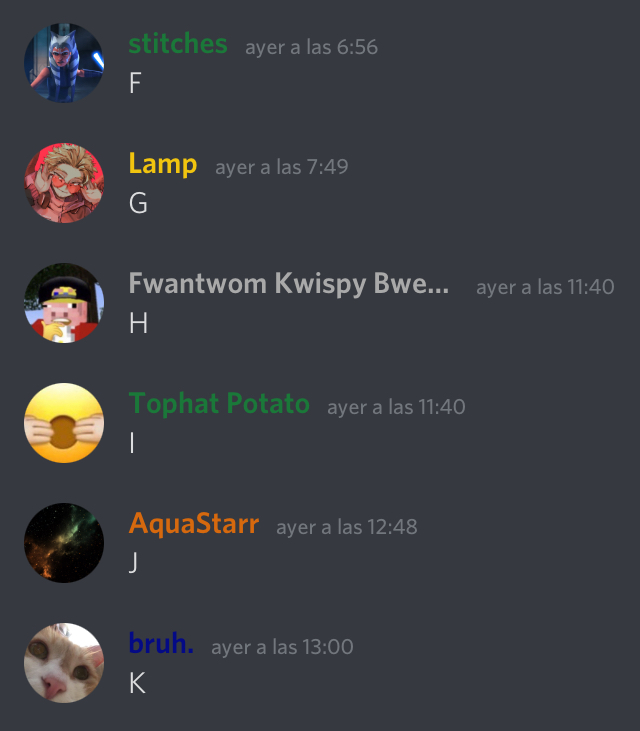
Task: Click Tophat Potato's emoji avatar
Action: pos(64,423)
